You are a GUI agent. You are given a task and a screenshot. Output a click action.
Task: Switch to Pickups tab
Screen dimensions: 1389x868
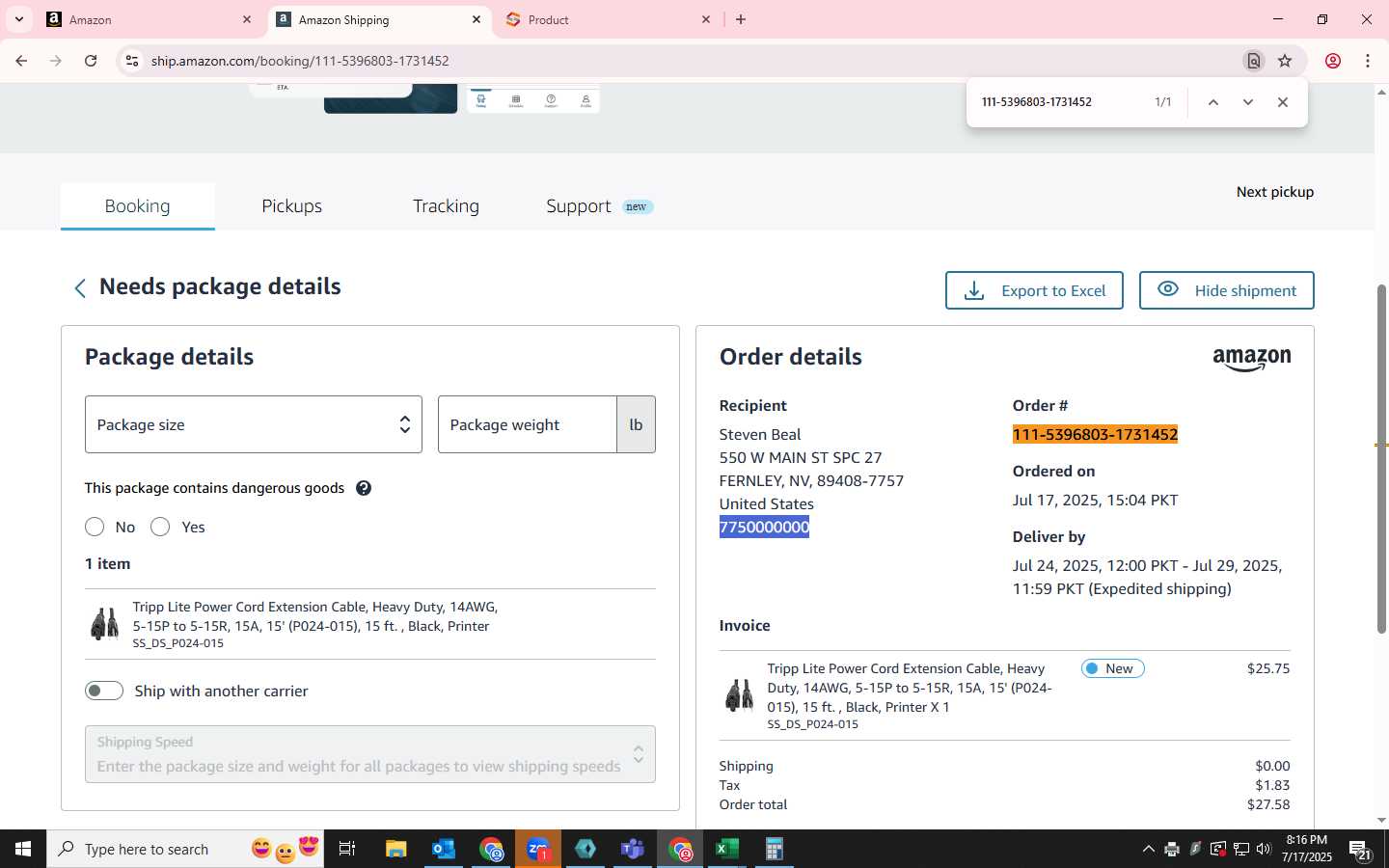tap(292, 206)
